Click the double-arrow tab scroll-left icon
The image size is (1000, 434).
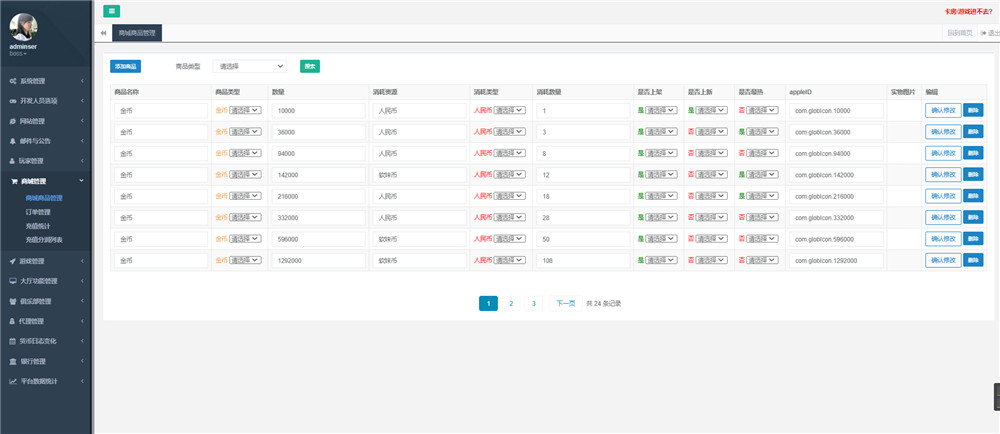(x=104, y=33)
